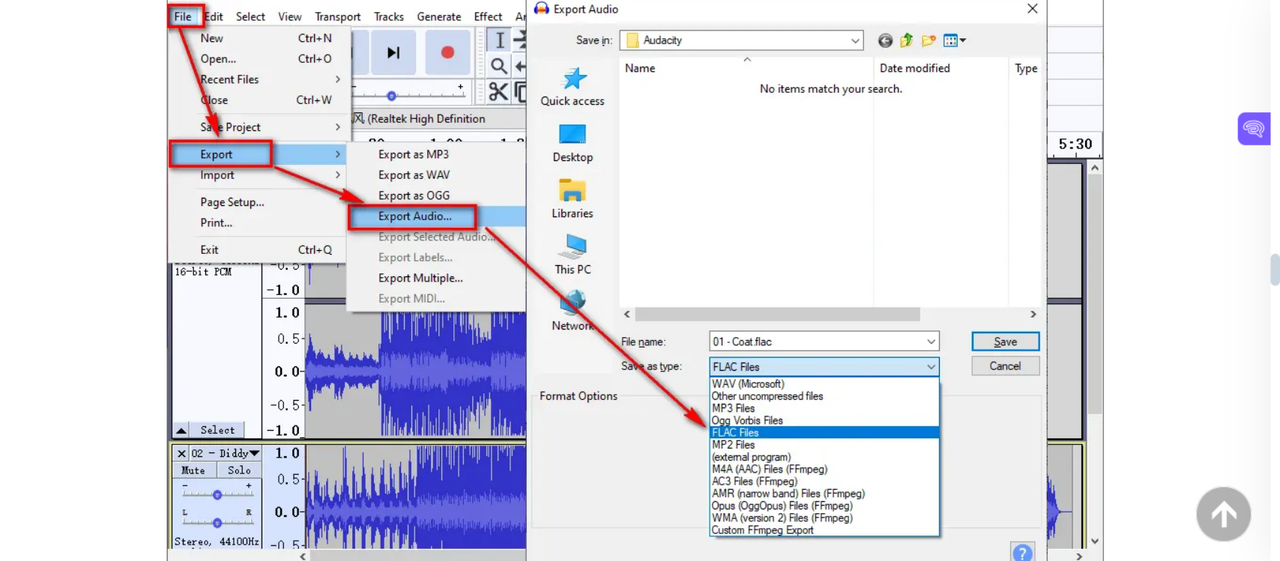Screen dimensions: 1280x561
Task: Select the Zoom magnifier tool
Action: point(499,66)
